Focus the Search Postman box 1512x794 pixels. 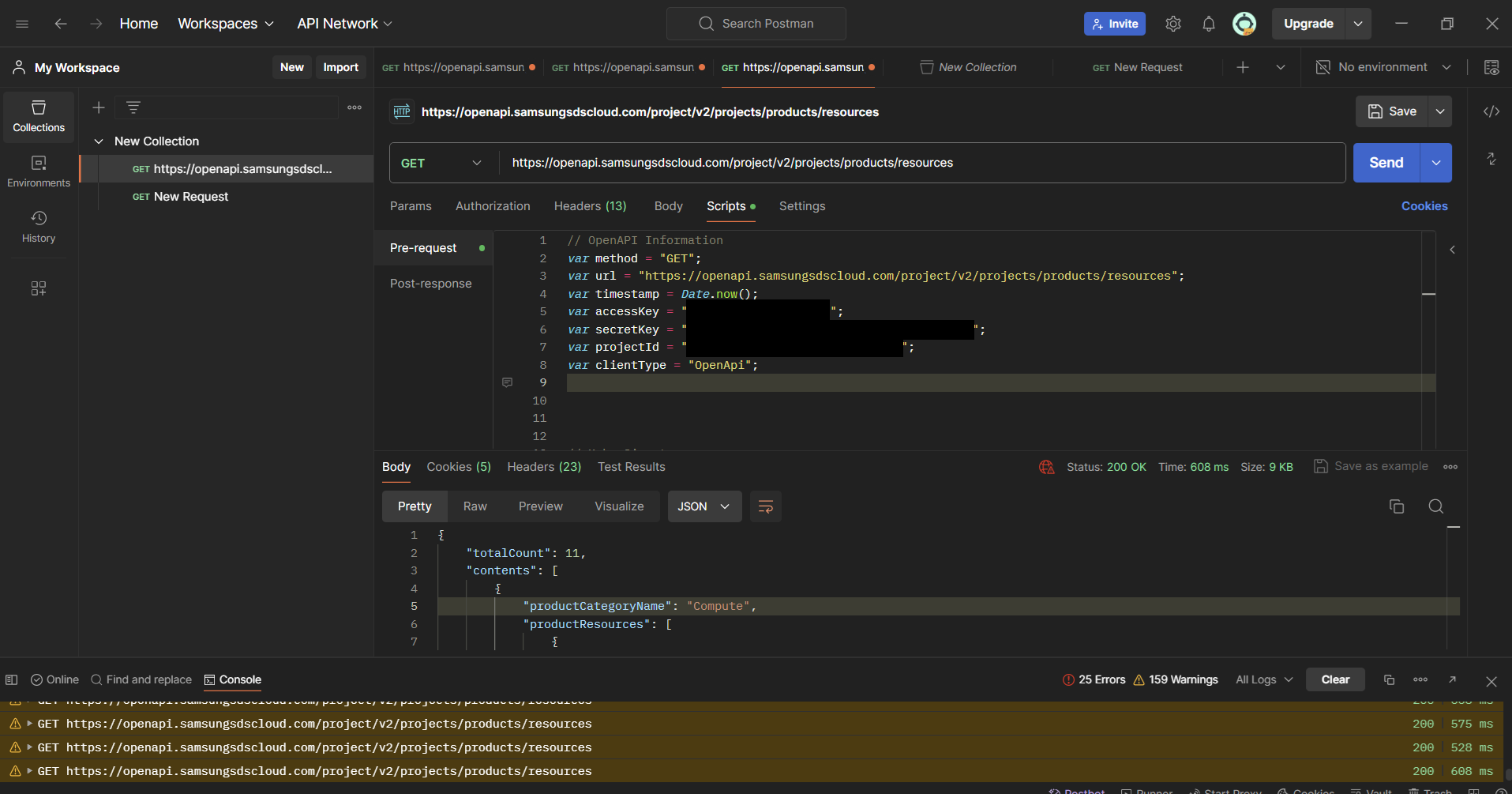(x=756, y=24)
